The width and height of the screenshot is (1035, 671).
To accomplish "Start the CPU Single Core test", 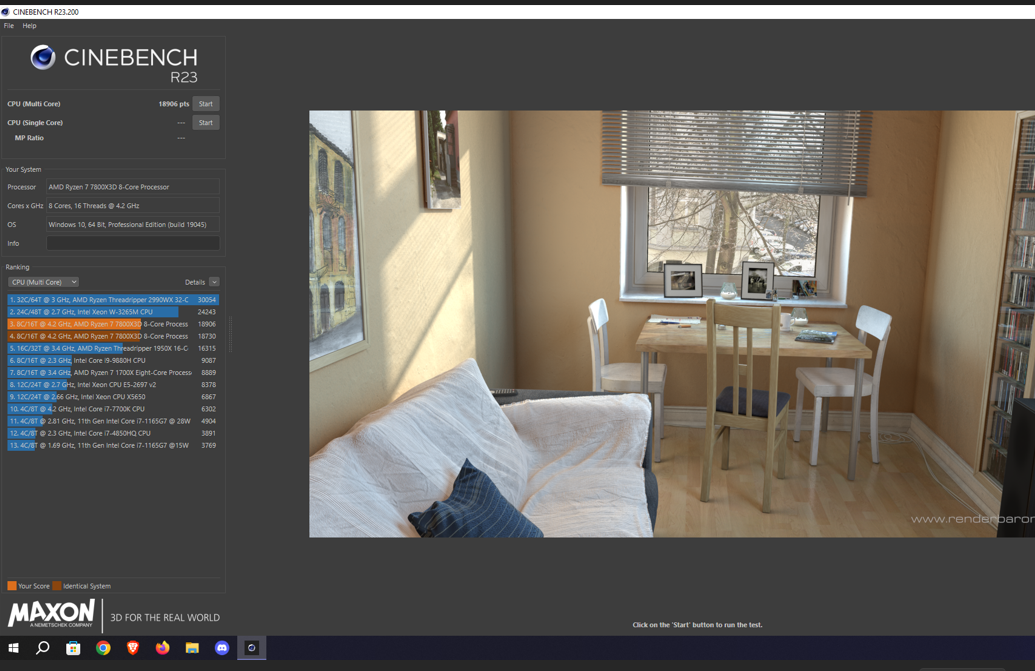I will click(x=206, y=123).
